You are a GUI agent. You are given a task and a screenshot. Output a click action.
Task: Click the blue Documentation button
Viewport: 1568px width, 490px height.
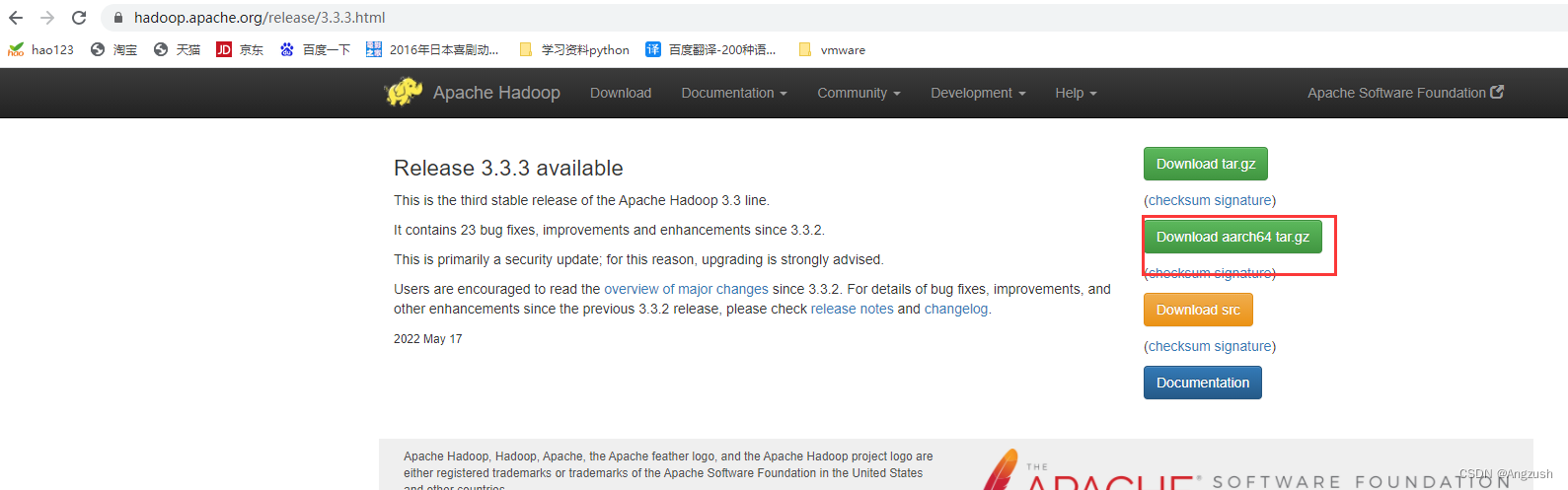tap(1203, 383)
